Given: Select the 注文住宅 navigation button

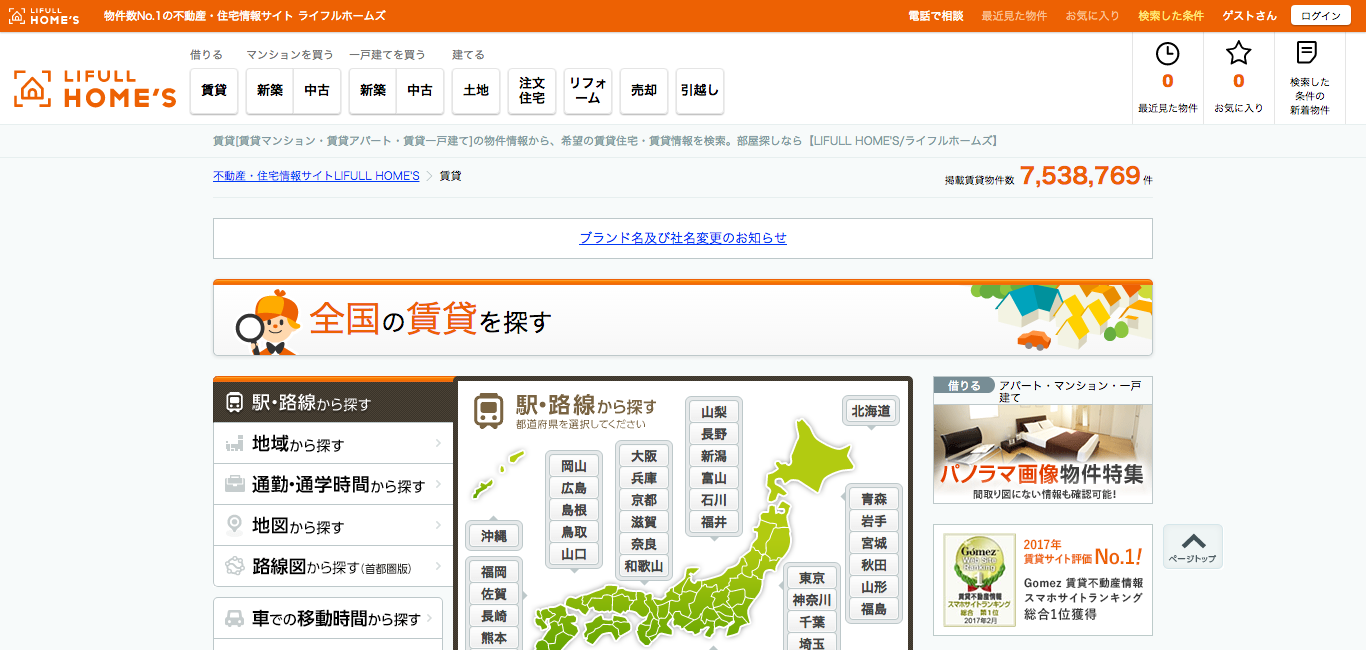Looking at the screenshot, I should pos(532,90).
